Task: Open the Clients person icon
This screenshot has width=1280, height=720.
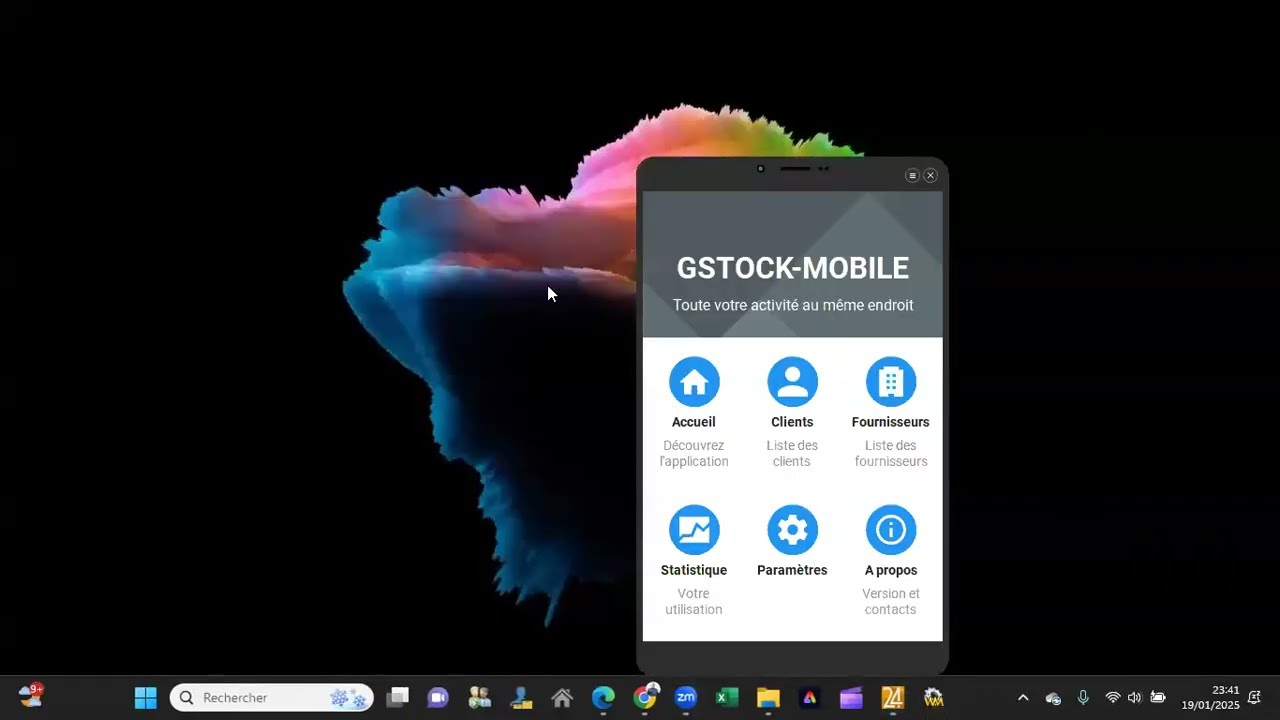Action: (x=792, y=382)
